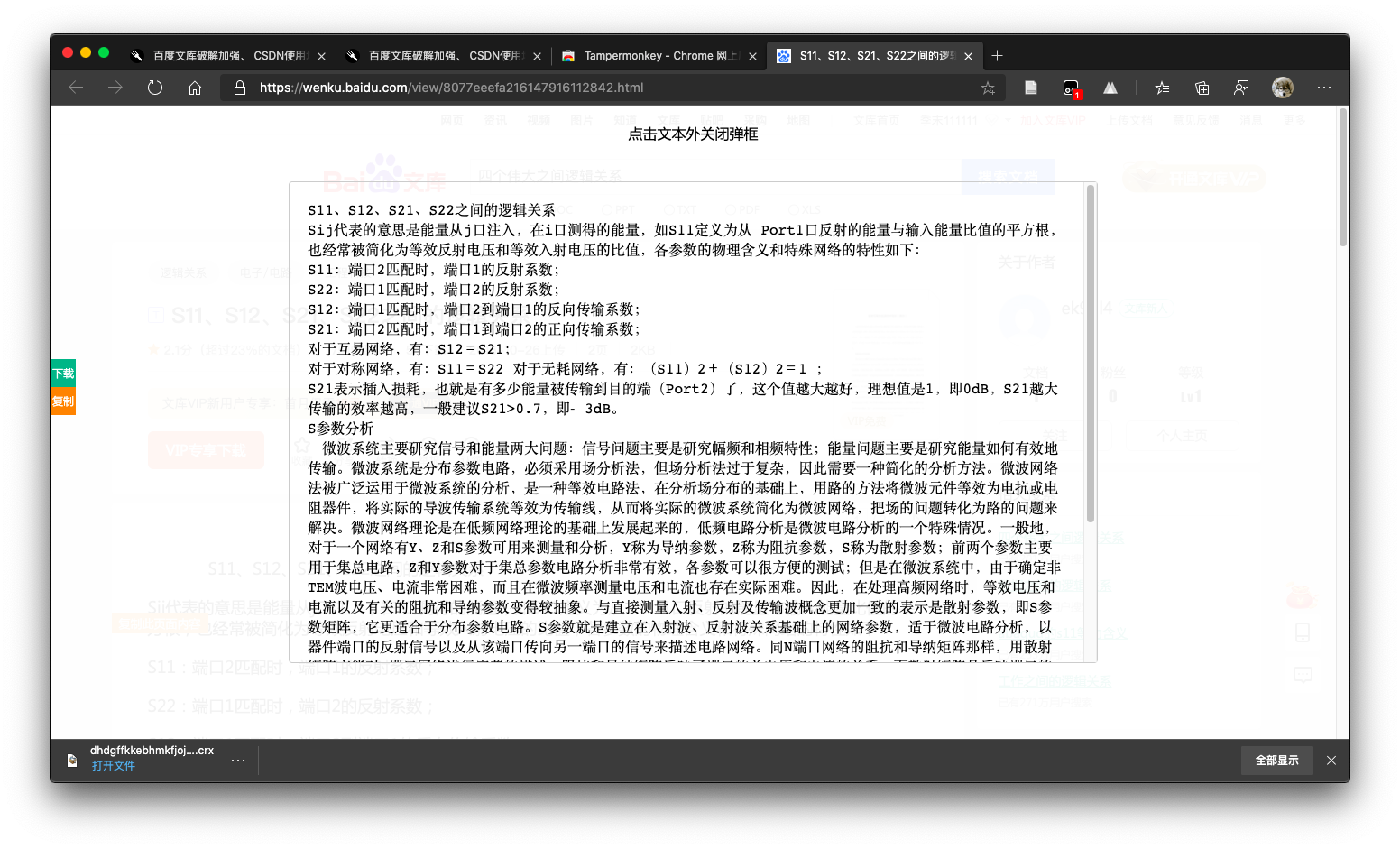Open the downloaded crx via 打开文件 link
This screenshot has width=1400, height=849.
(113, 766)
